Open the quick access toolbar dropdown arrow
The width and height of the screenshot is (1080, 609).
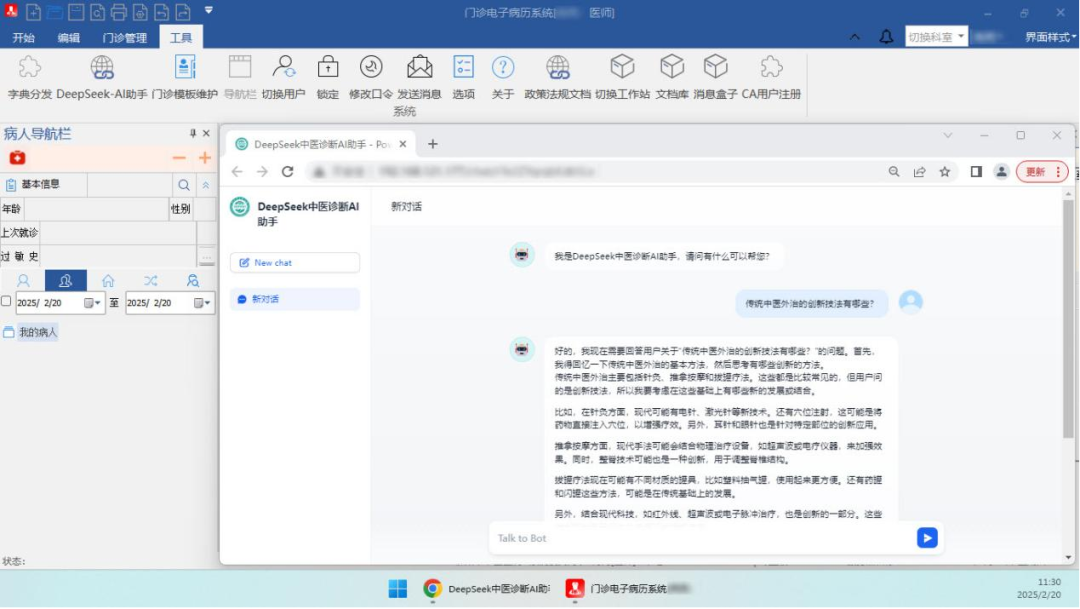[x=209, y=10]
